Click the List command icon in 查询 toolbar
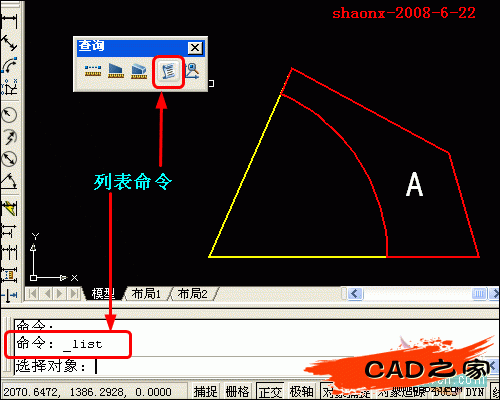Image resolution: width=500 pixels, height=400 pixels. (168, 72)
